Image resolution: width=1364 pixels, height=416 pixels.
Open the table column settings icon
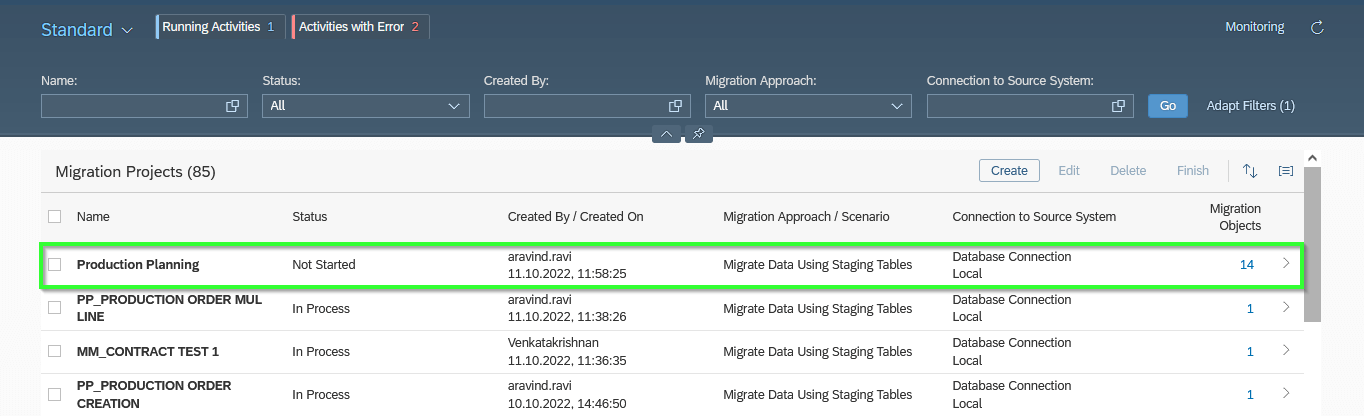point(1286,171)
